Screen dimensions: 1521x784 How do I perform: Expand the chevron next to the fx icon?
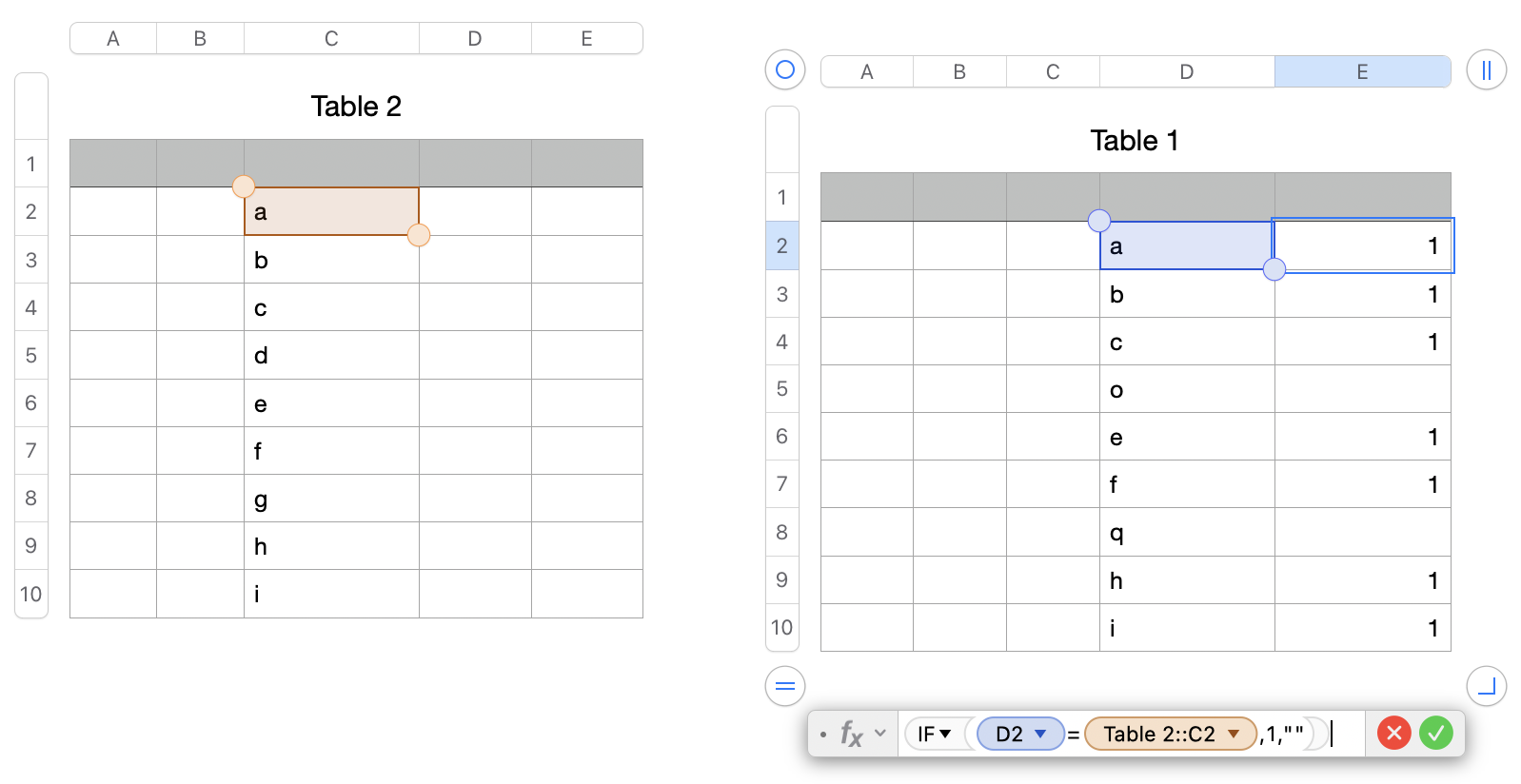pos(880,733)
